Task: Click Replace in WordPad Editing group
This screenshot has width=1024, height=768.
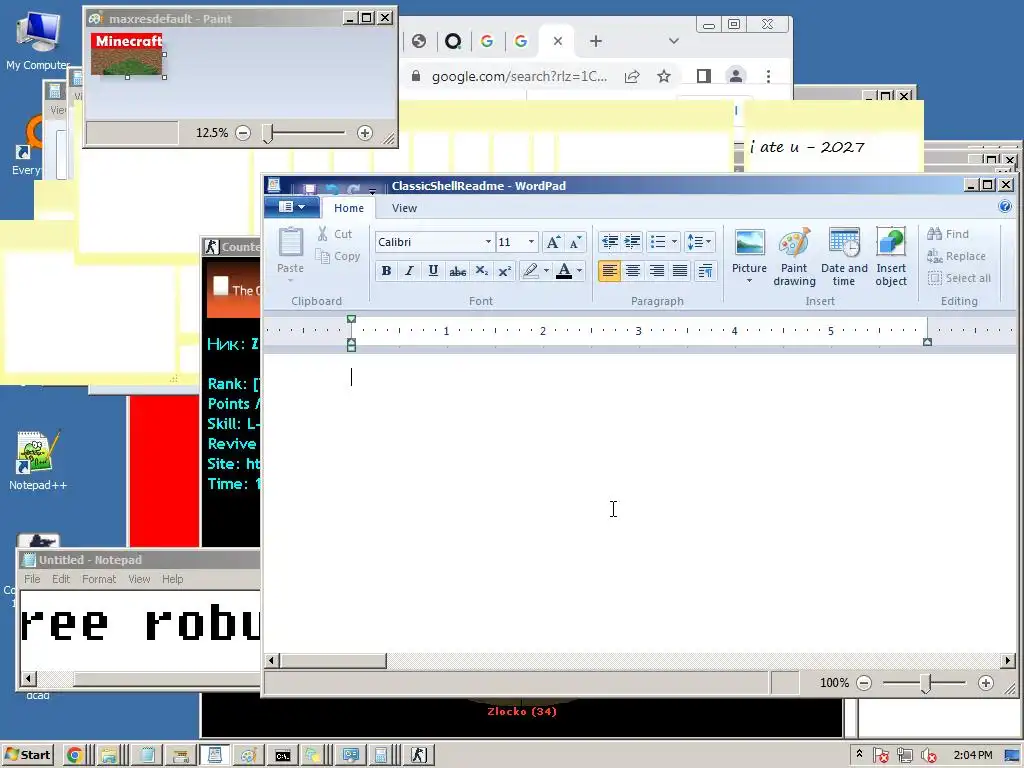Action: [x=956, y=256]
